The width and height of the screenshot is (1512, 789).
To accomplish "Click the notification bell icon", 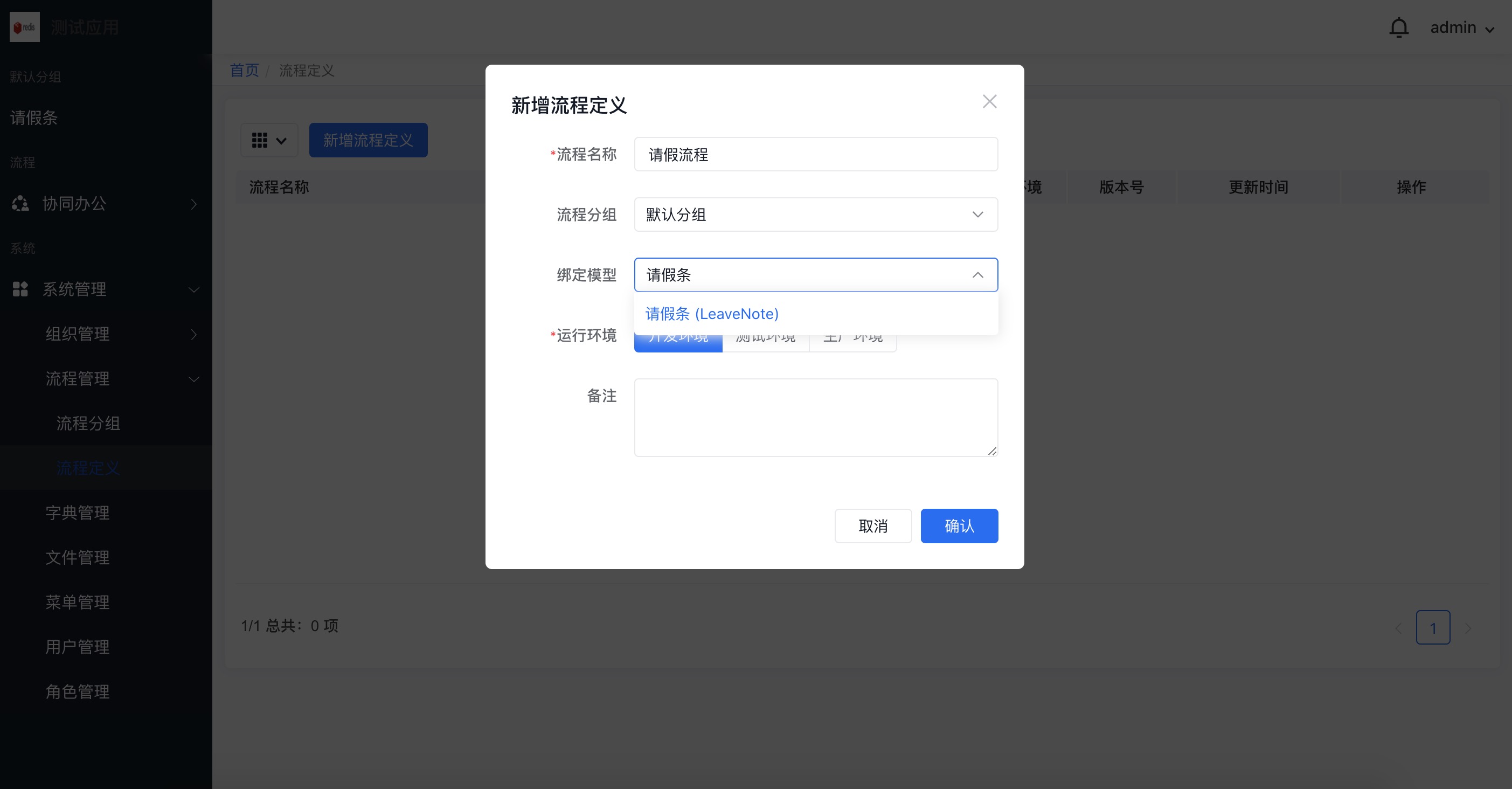I will (1399, 26).
